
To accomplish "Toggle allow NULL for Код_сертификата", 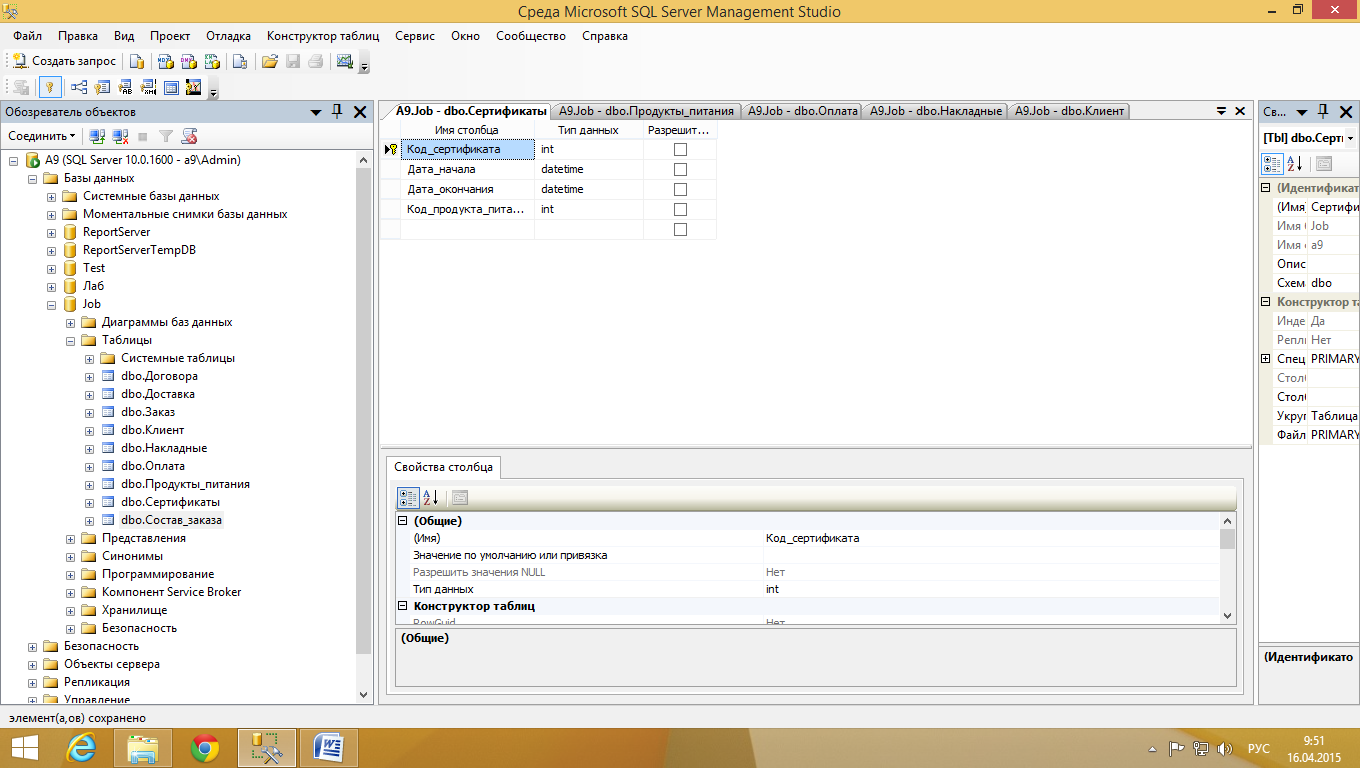I will 681,149.
